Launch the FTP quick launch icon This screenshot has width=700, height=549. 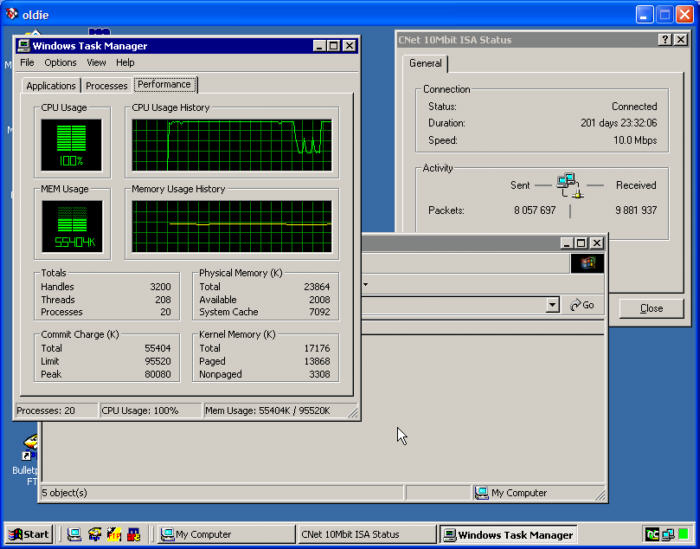click(114, 534)
